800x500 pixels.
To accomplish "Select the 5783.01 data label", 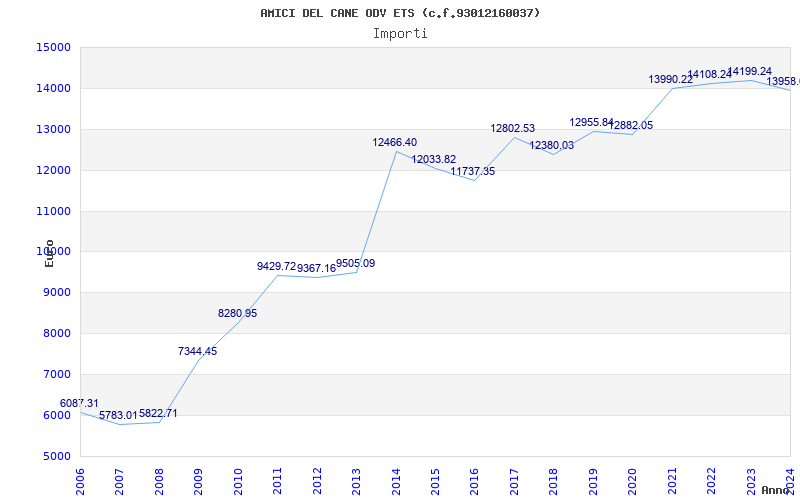I will (x=118, y=416).
